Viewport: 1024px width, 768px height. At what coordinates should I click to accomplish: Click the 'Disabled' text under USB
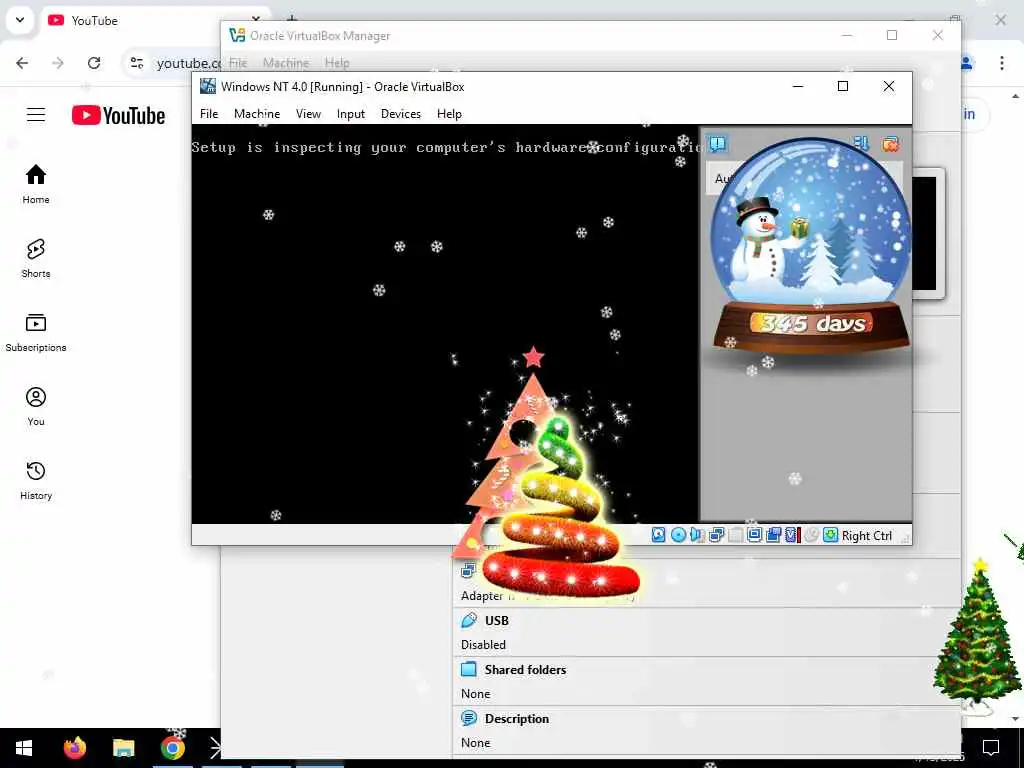point(483,645)
